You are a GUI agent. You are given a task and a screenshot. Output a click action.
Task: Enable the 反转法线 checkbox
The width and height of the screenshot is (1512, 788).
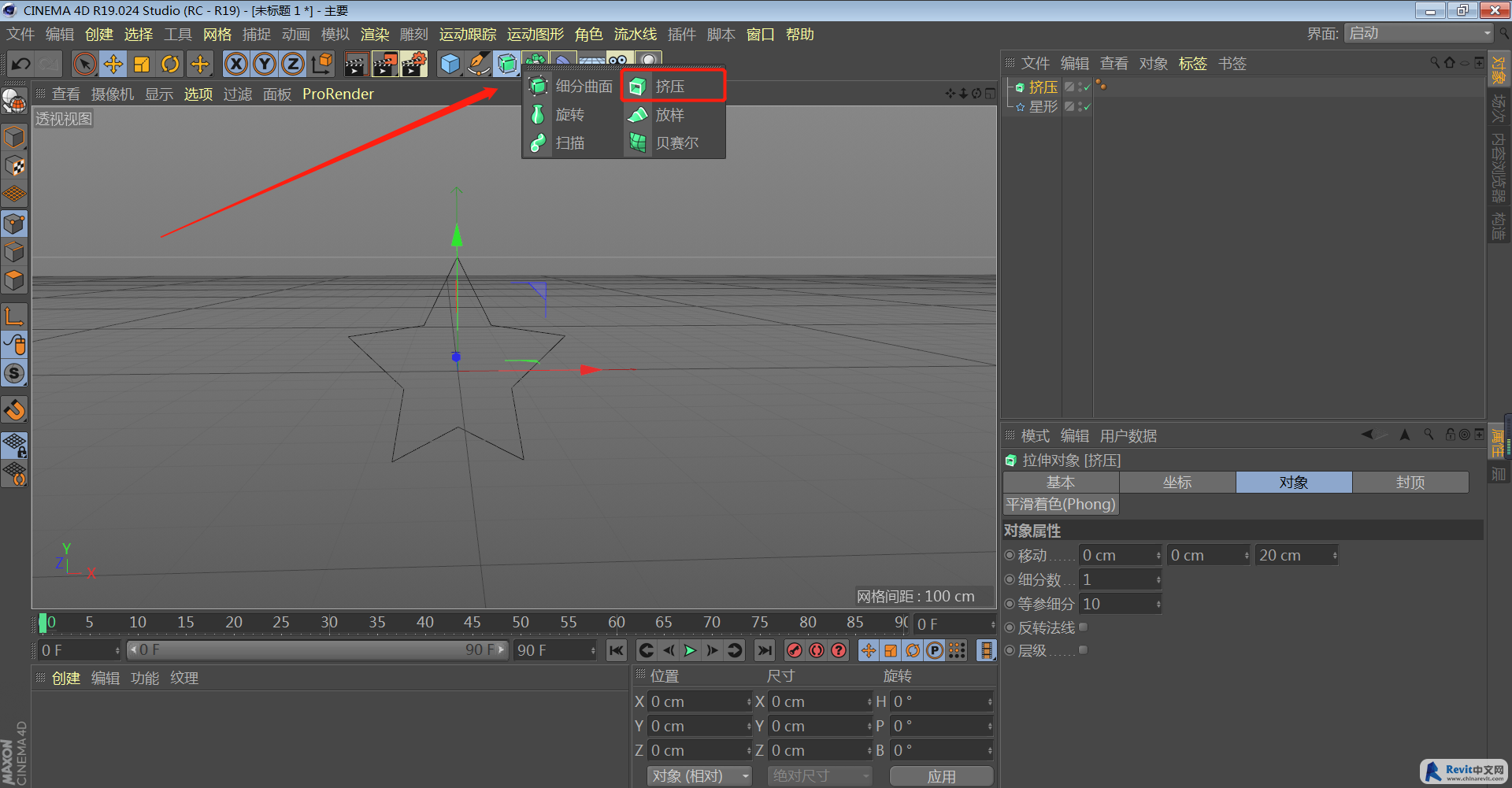[x=1083, y=627]
